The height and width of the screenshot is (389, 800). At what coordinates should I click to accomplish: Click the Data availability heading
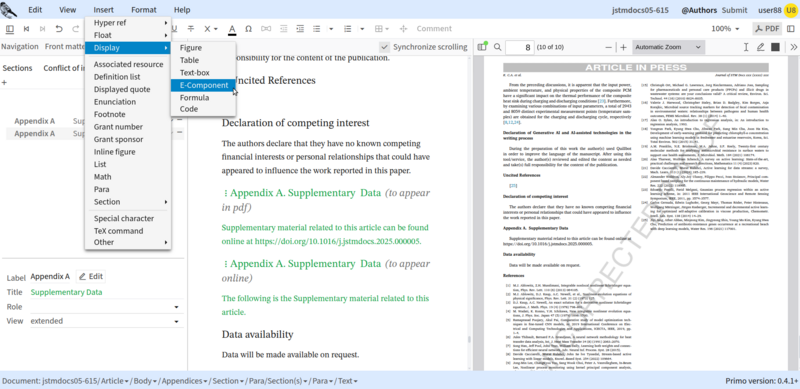coord(257,334)
